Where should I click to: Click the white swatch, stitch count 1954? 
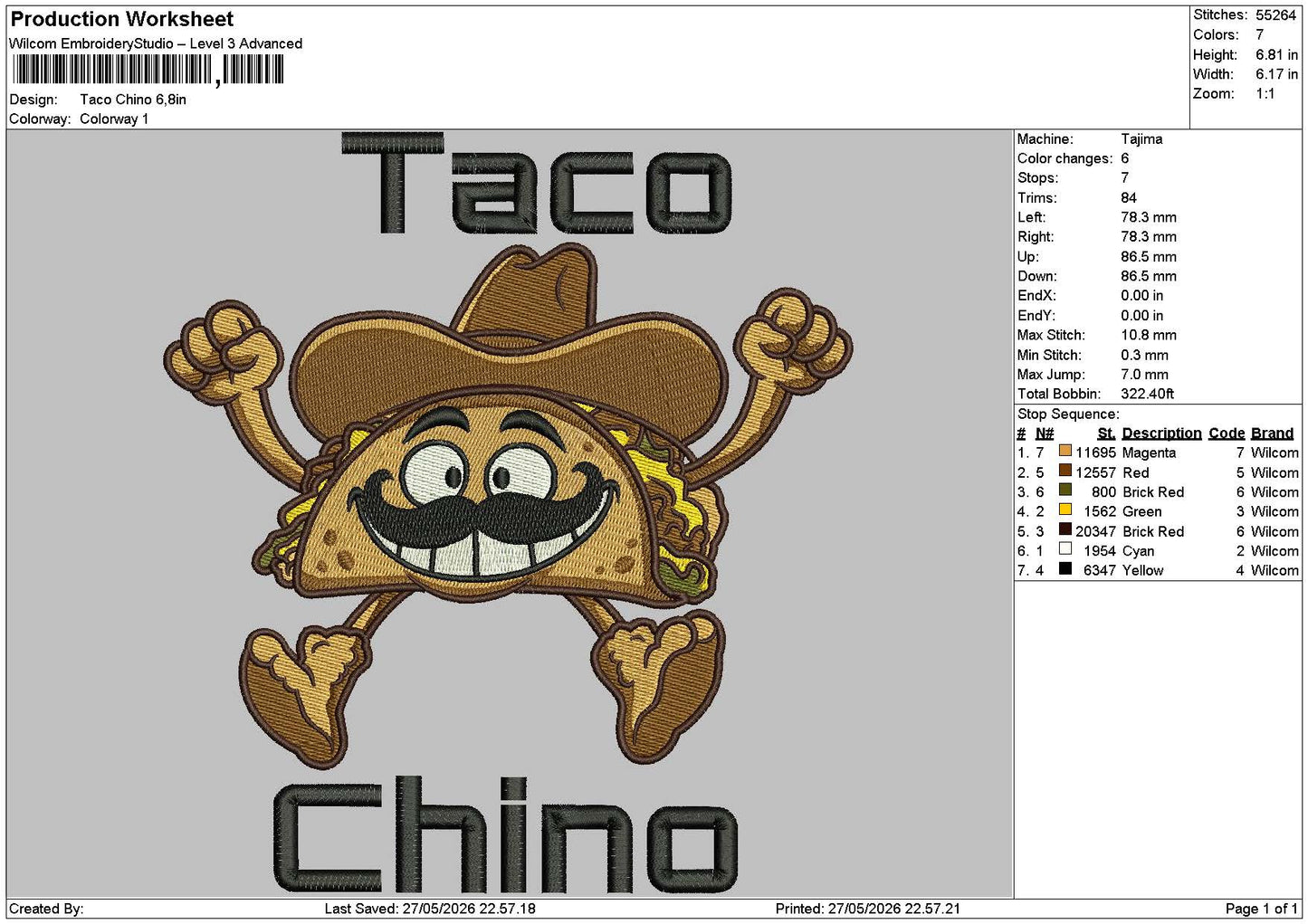[x=1065, y=549]
